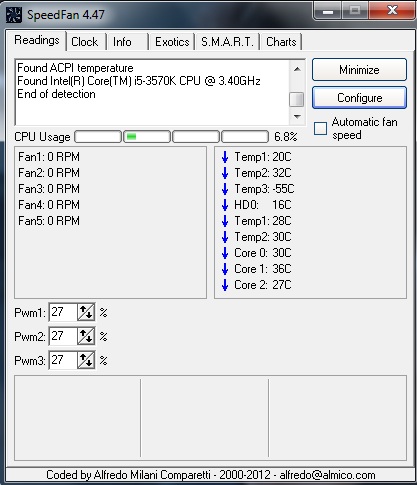Click the blue arrow beside Temp2: 32C

pyautogui.click(x=225, y=173)
